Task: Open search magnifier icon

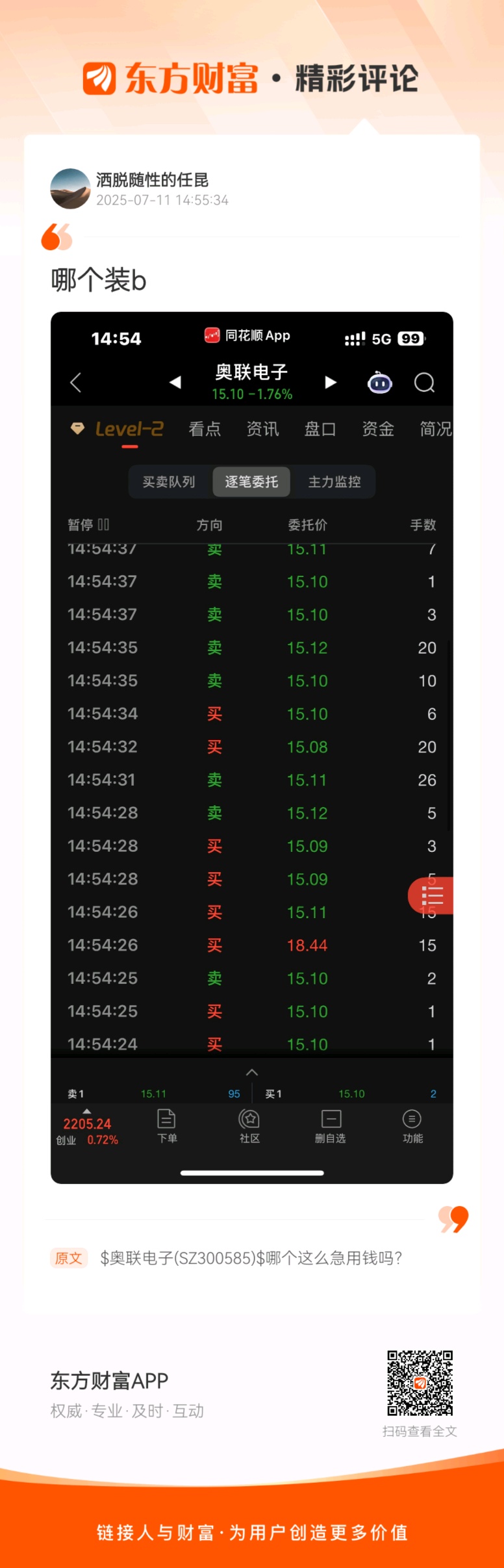Action: coord(424,383)
